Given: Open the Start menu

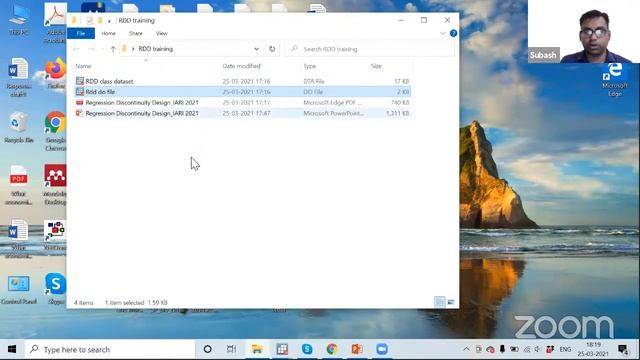Looking at the screenshot, I should [12, 349].
